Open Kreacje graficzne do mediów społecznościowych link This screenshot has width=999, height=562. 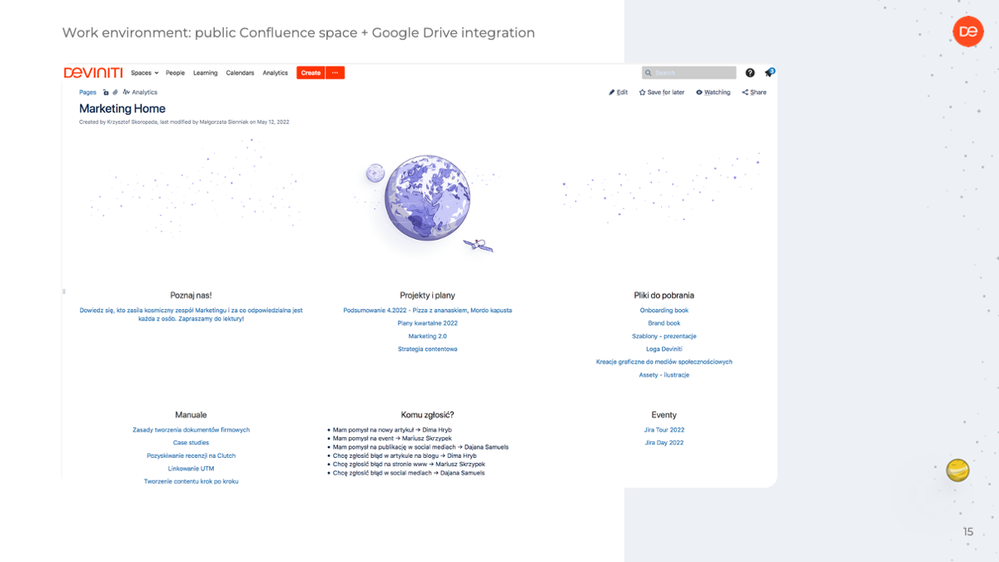(664, 362)
